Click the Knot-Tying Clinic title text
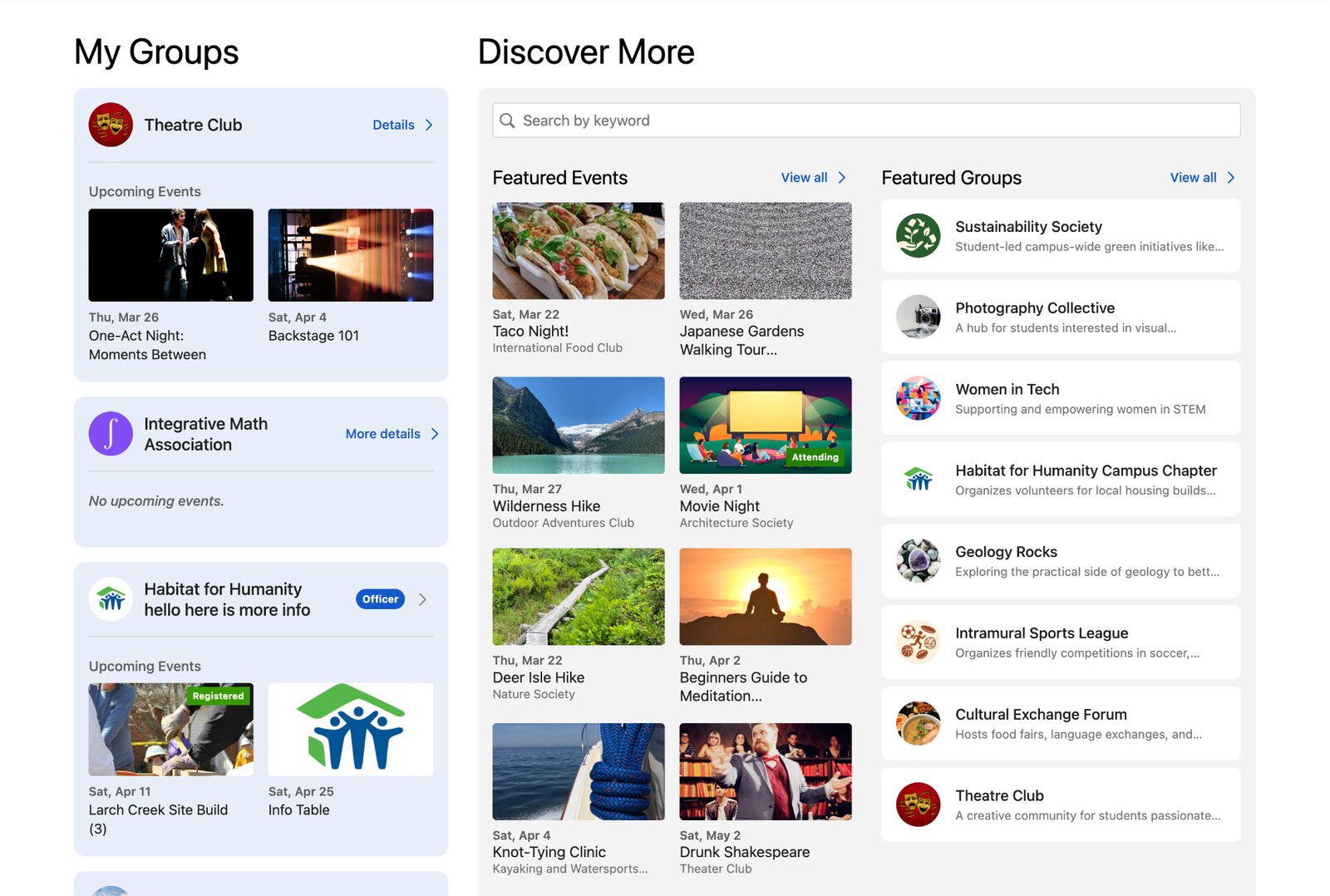The image size is (1330, 896). (x=549, y=852)
